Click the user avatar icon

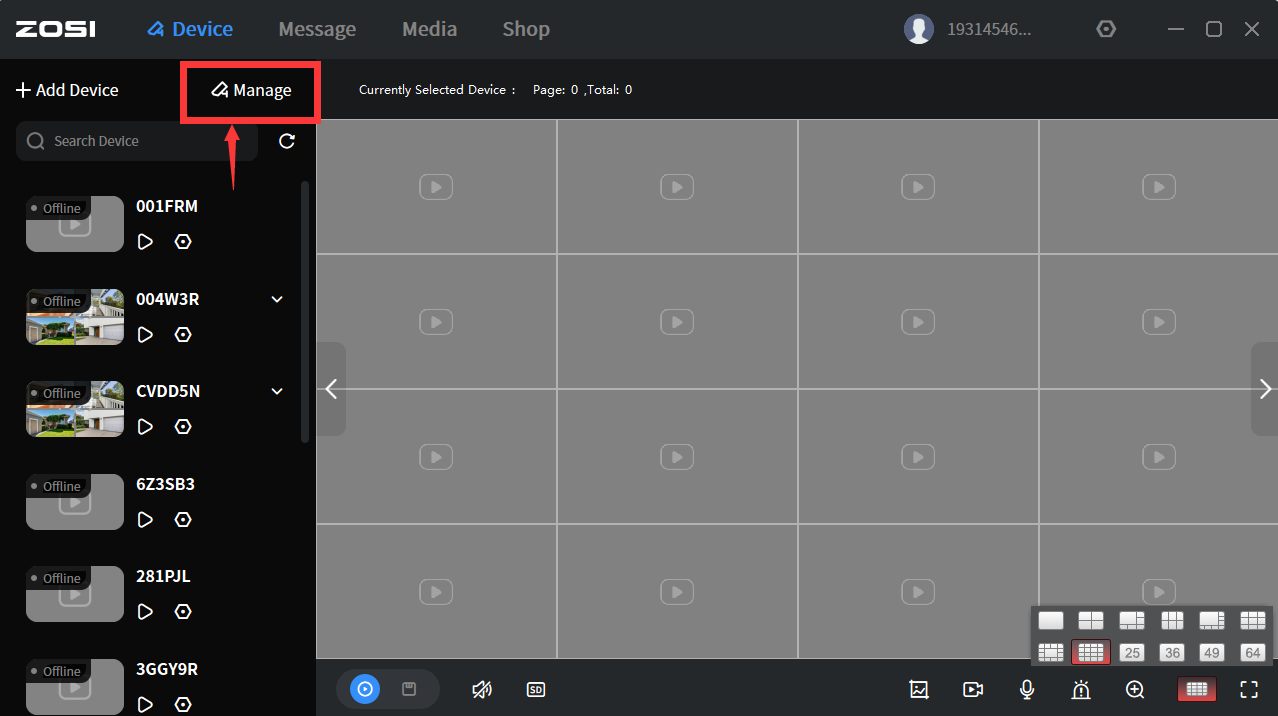(x=919, y=29)
